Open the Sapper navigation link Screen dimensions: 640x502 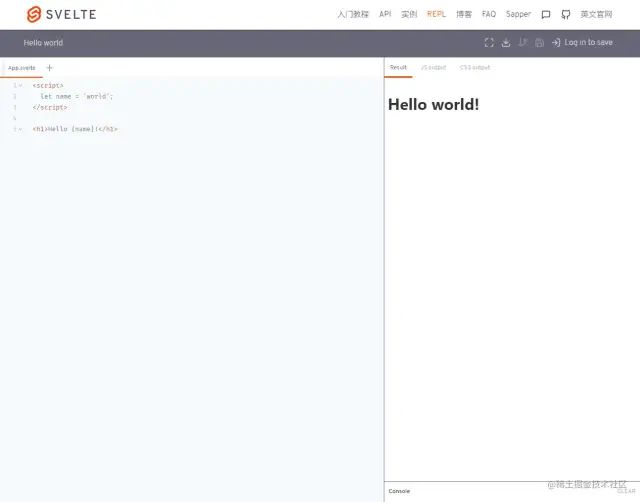click(518, 14)
